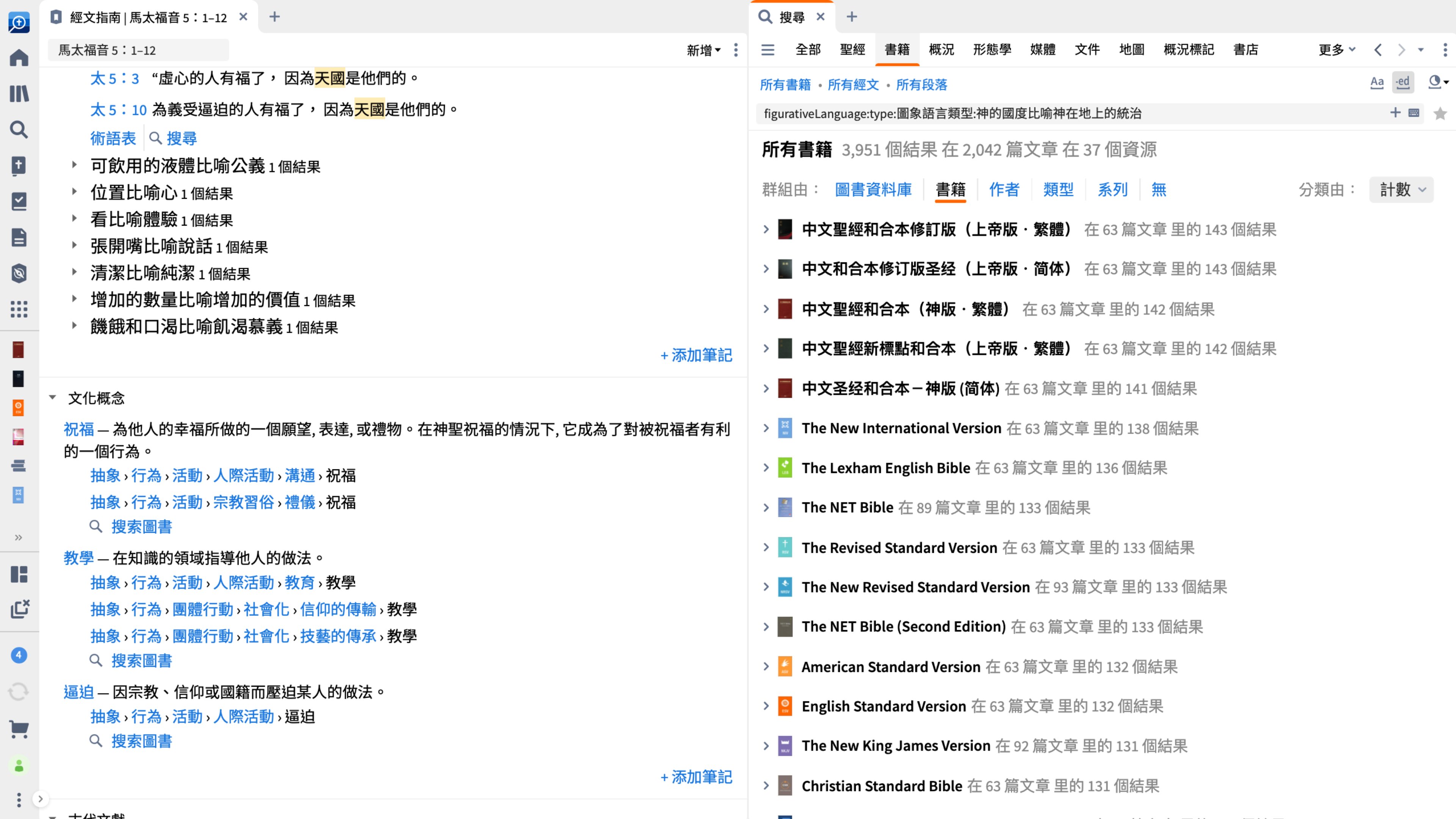
Task: Switch to the 聖經 search tab
Action: (852, 50)
